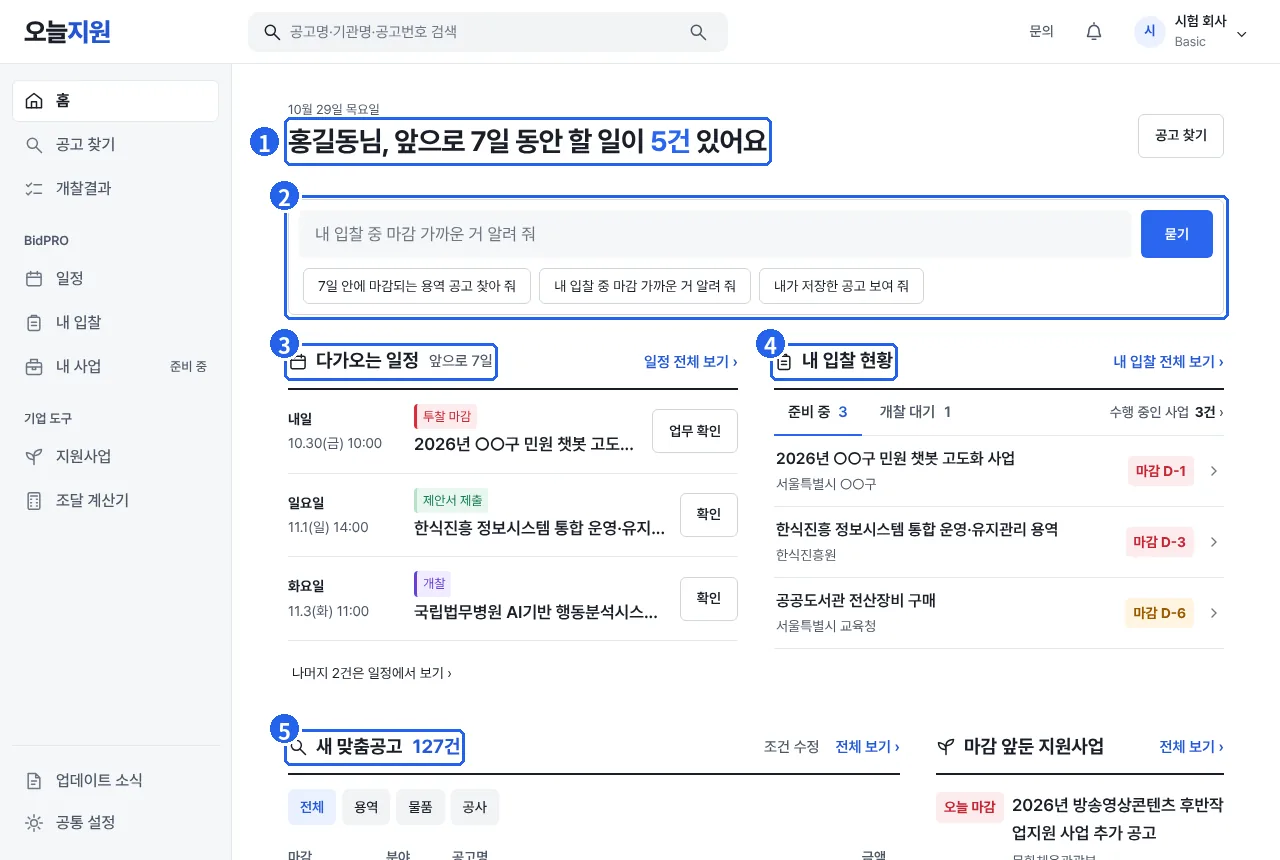Open the 수행 중인 사업 3건 link
This screenshot has width=1280, height=860.
1166,412
